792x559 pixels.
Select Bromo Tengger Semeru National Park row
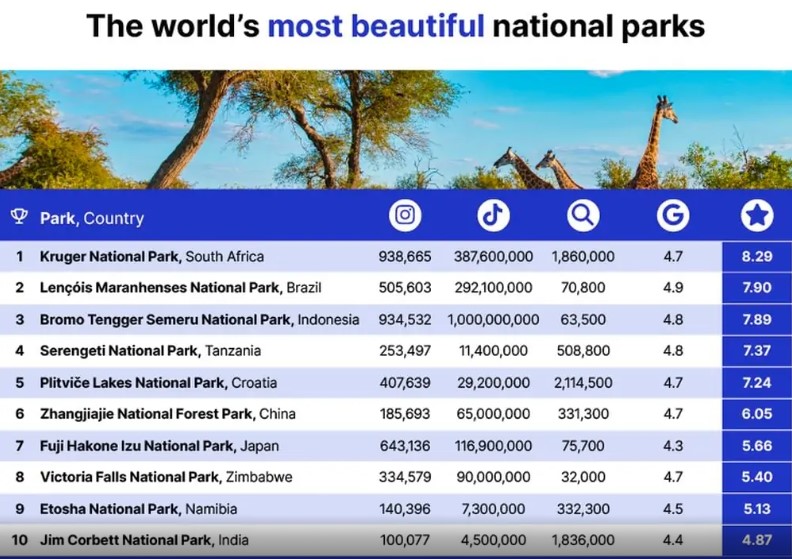click(x=199, y=320)
